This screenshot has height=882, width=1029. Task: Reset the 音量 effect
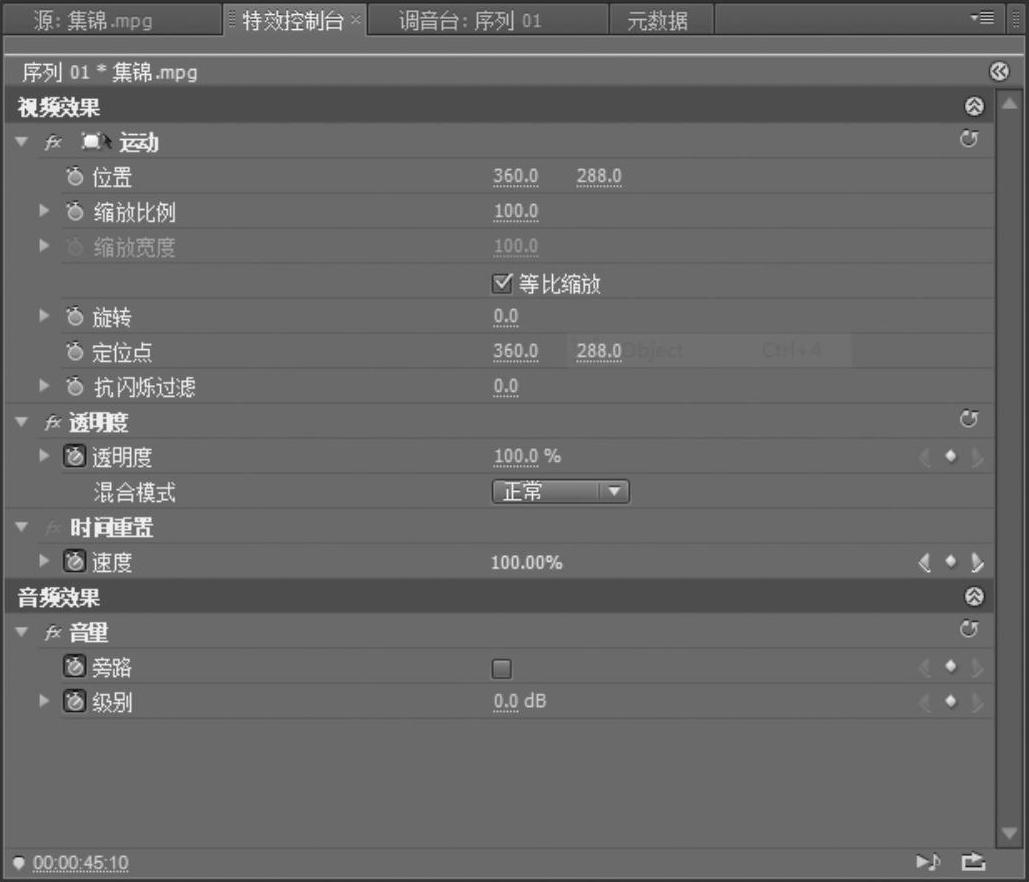point(969,629)
